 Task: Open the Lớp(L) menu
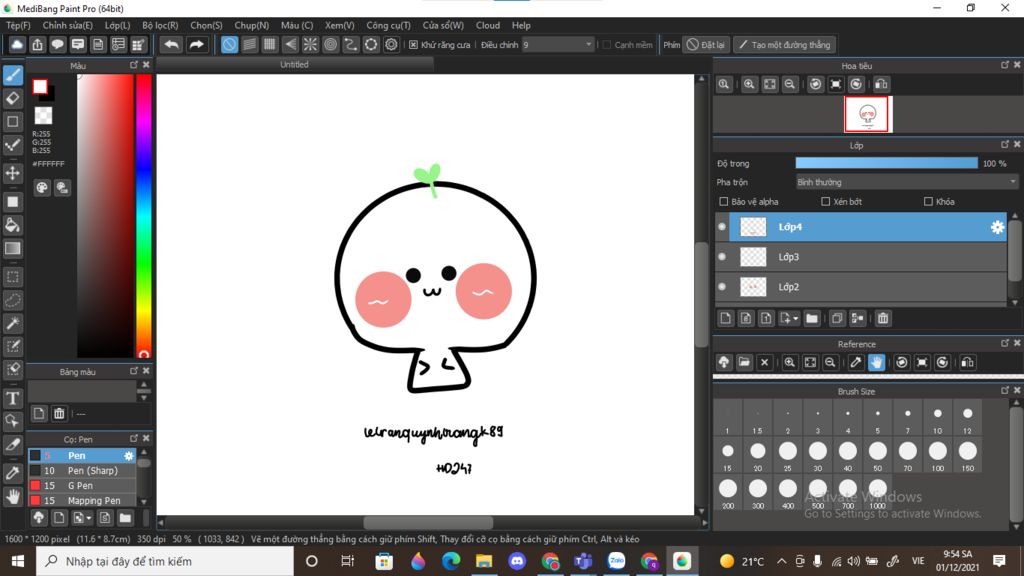point(118,25)
